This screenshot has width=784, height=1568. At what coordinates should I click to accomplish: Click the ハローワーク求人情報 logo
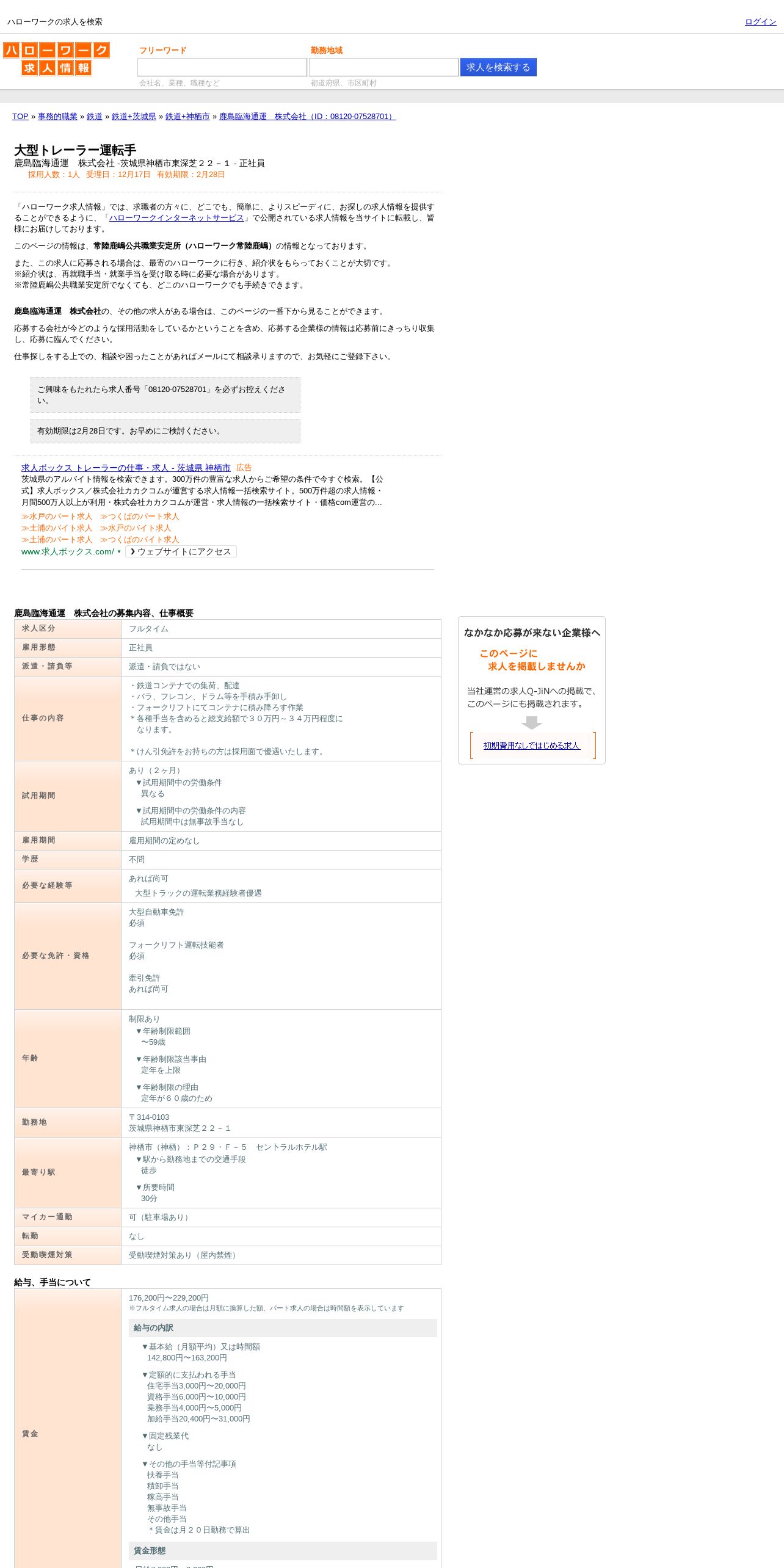pos(56,59)
